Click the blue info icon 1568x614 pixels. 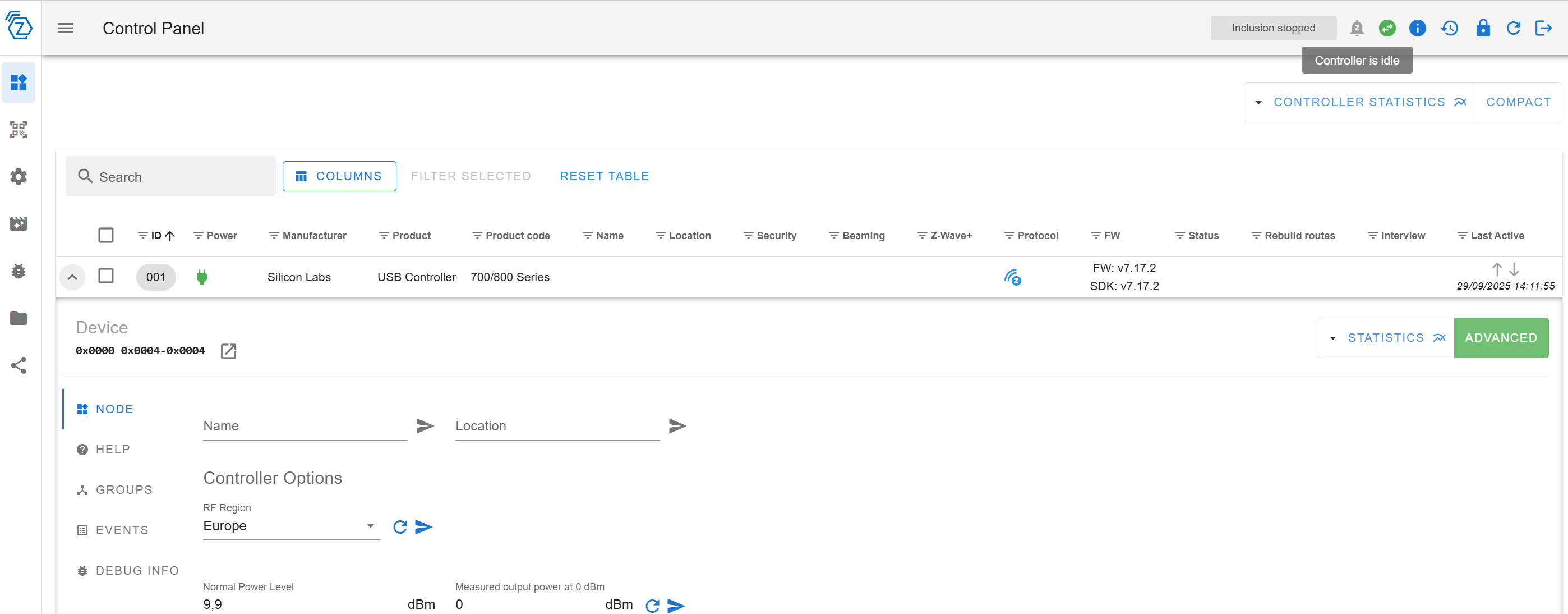click(x=1417, y=28)
